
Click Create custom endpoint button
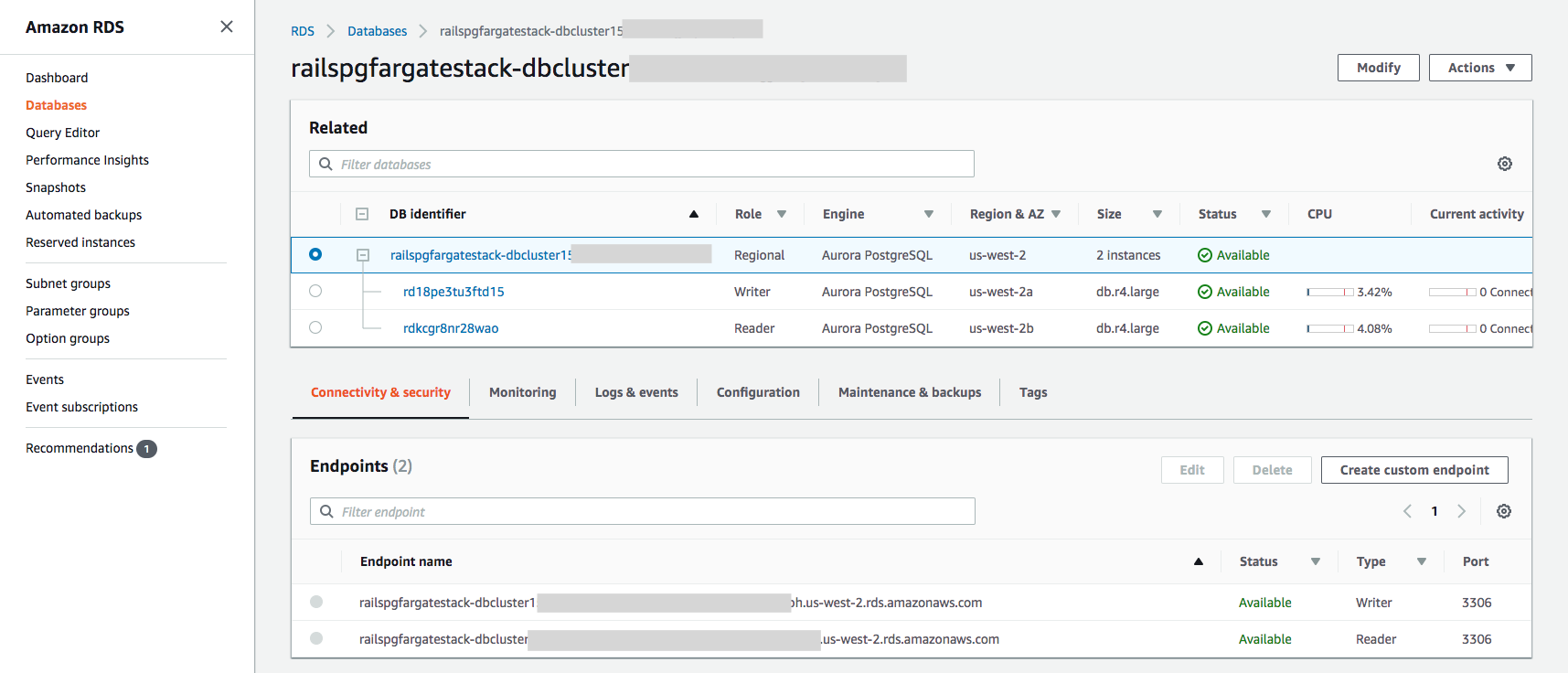[x=1414, y=470]
